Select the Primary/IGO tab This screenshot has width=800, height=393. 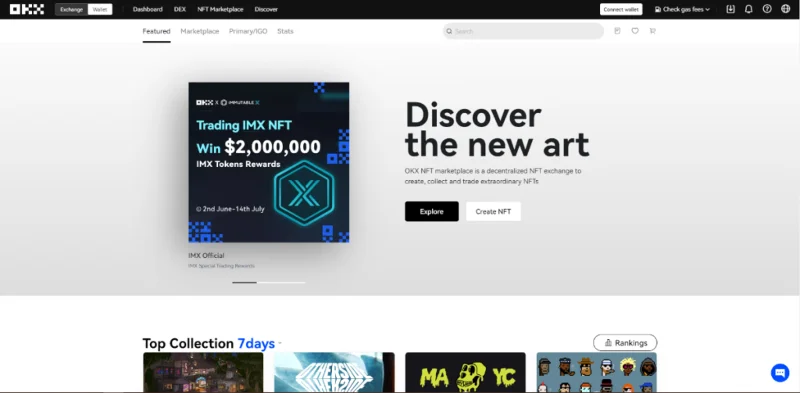248,31
